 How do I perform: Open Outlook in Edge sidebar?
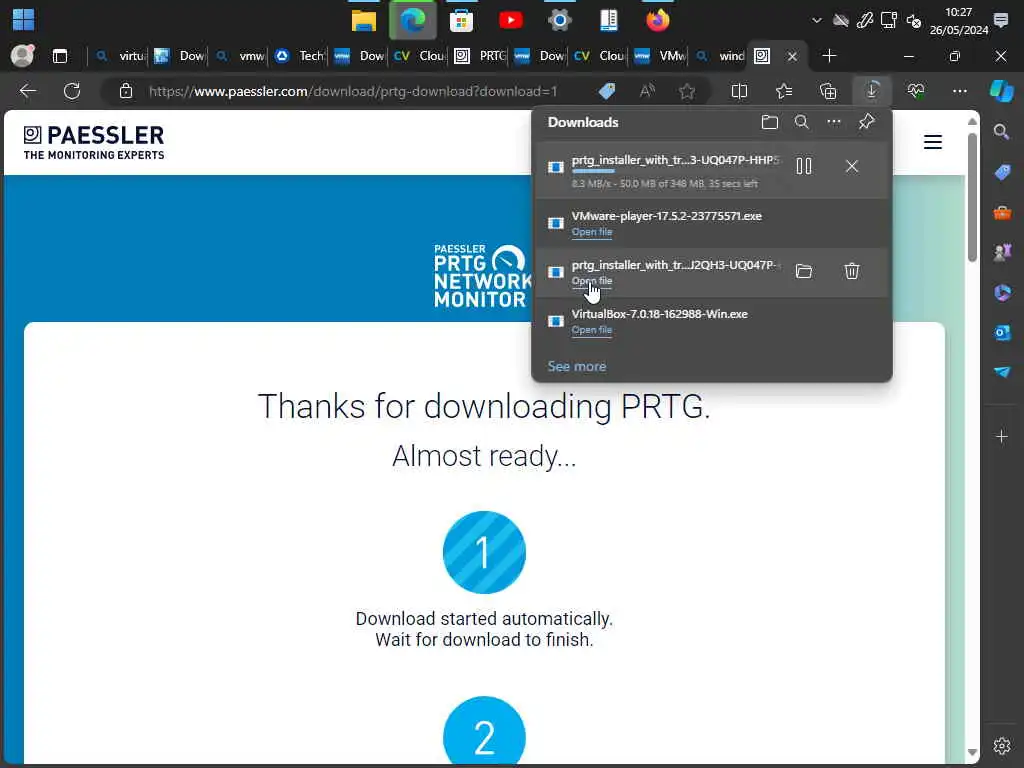[x=1002, y=332]
